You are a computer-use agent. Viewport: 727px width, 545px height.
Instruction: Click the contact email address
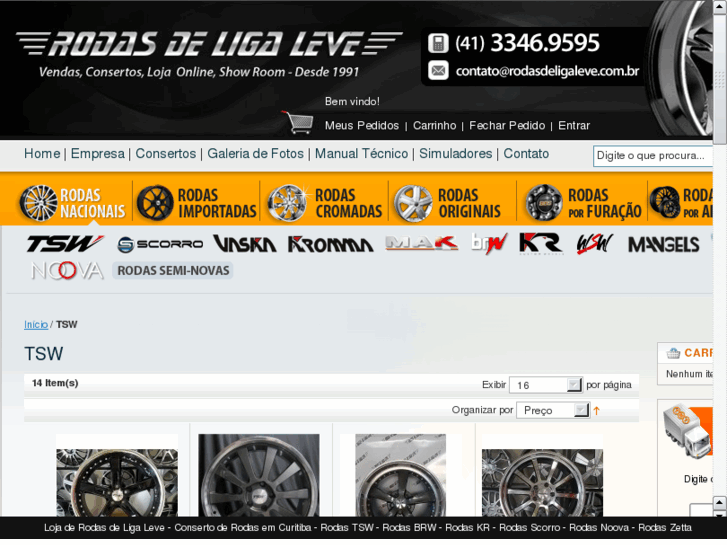tap(547, 71)
